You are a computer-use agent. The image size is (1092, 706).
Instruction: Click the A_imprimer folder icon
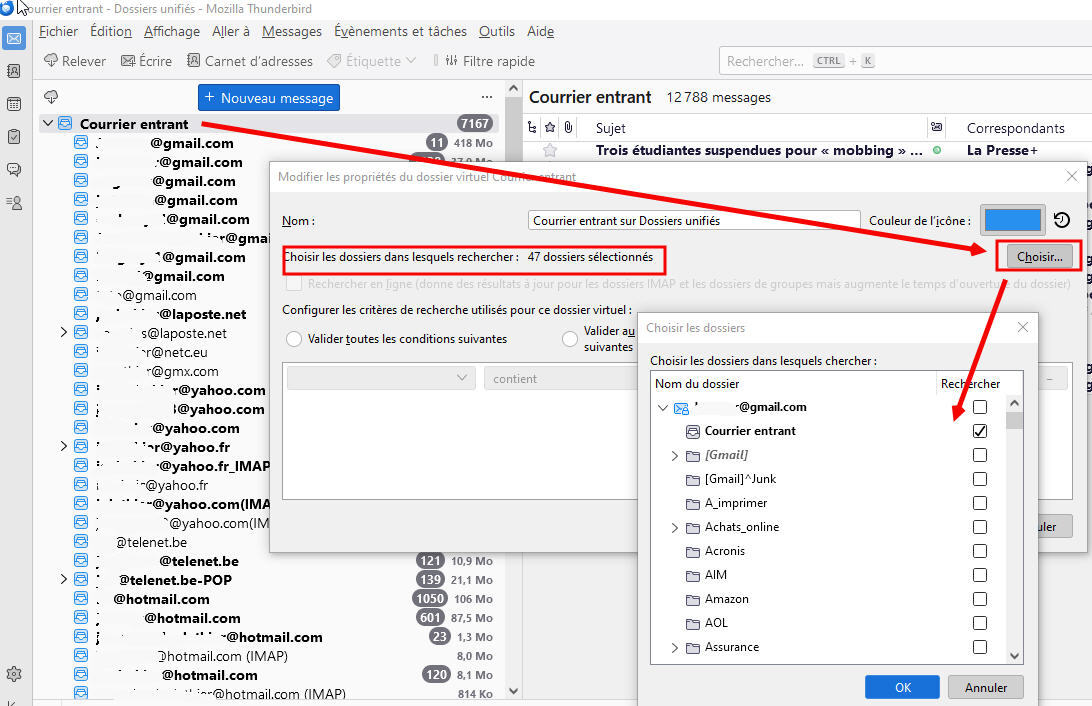pyautogui.click(x=692, y=503)
